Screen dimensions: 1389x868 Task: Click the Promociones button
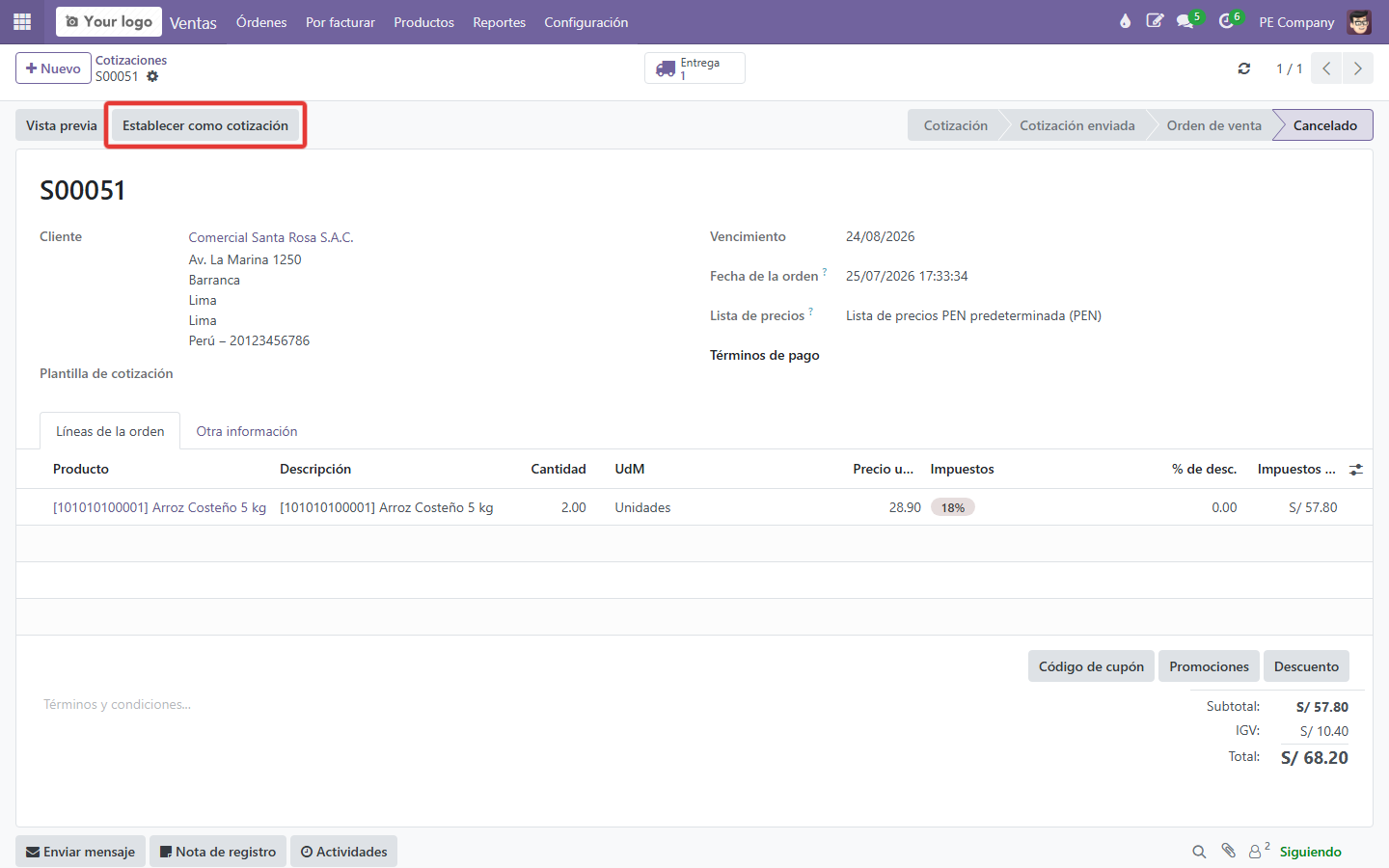(1209, 666)
